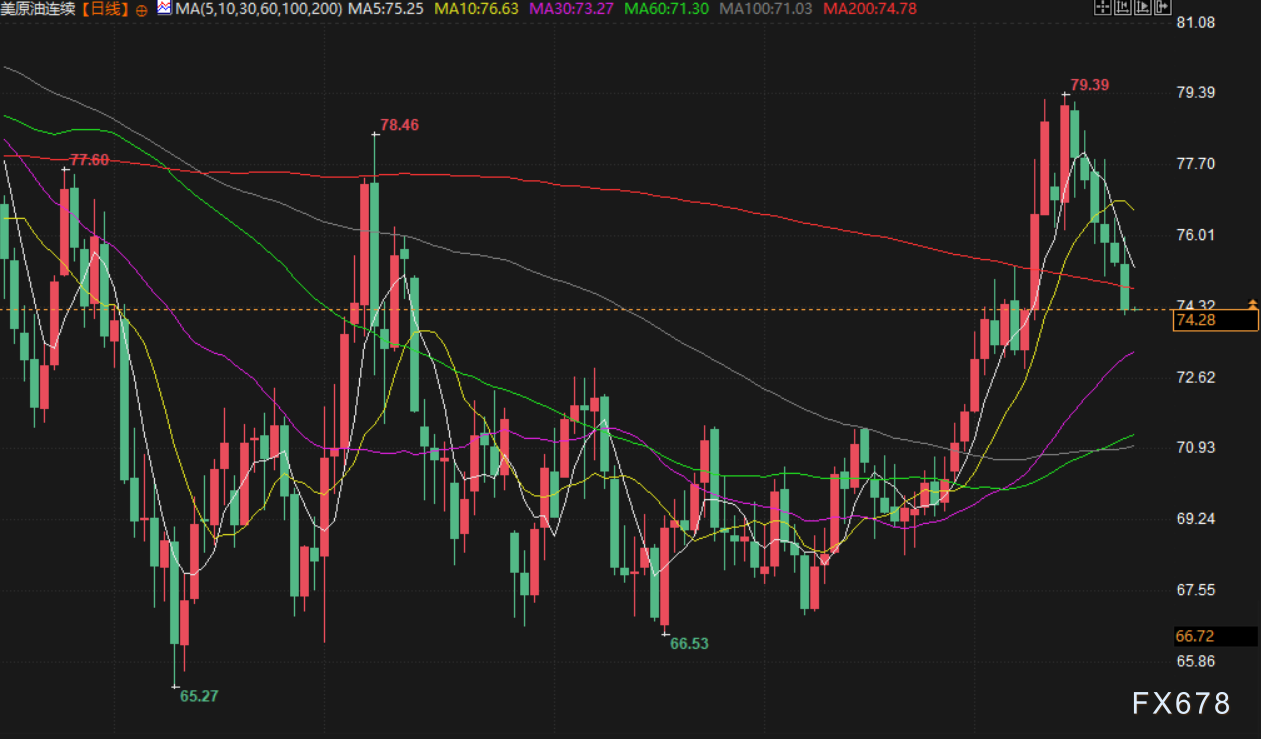1261x739 pixels.
Task: Click the orange circled-plus icon beside 日线
Action: [140, 9]
